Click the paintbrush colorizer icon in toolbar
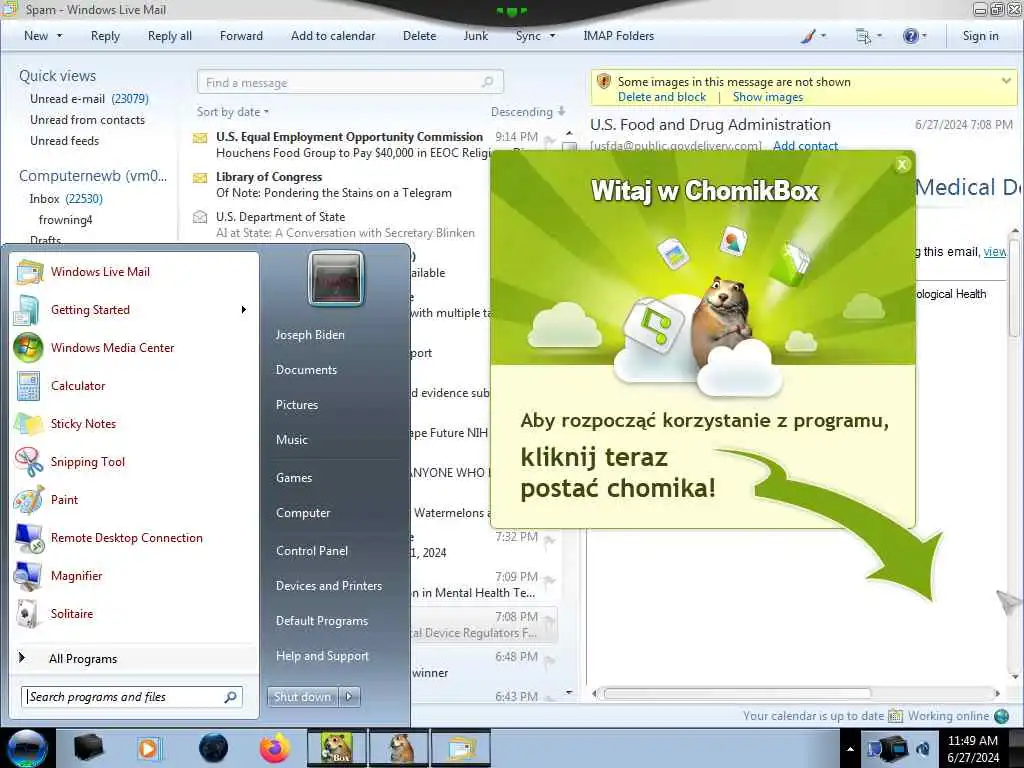This screenshot has height=768, width=1024. (808, 36)
